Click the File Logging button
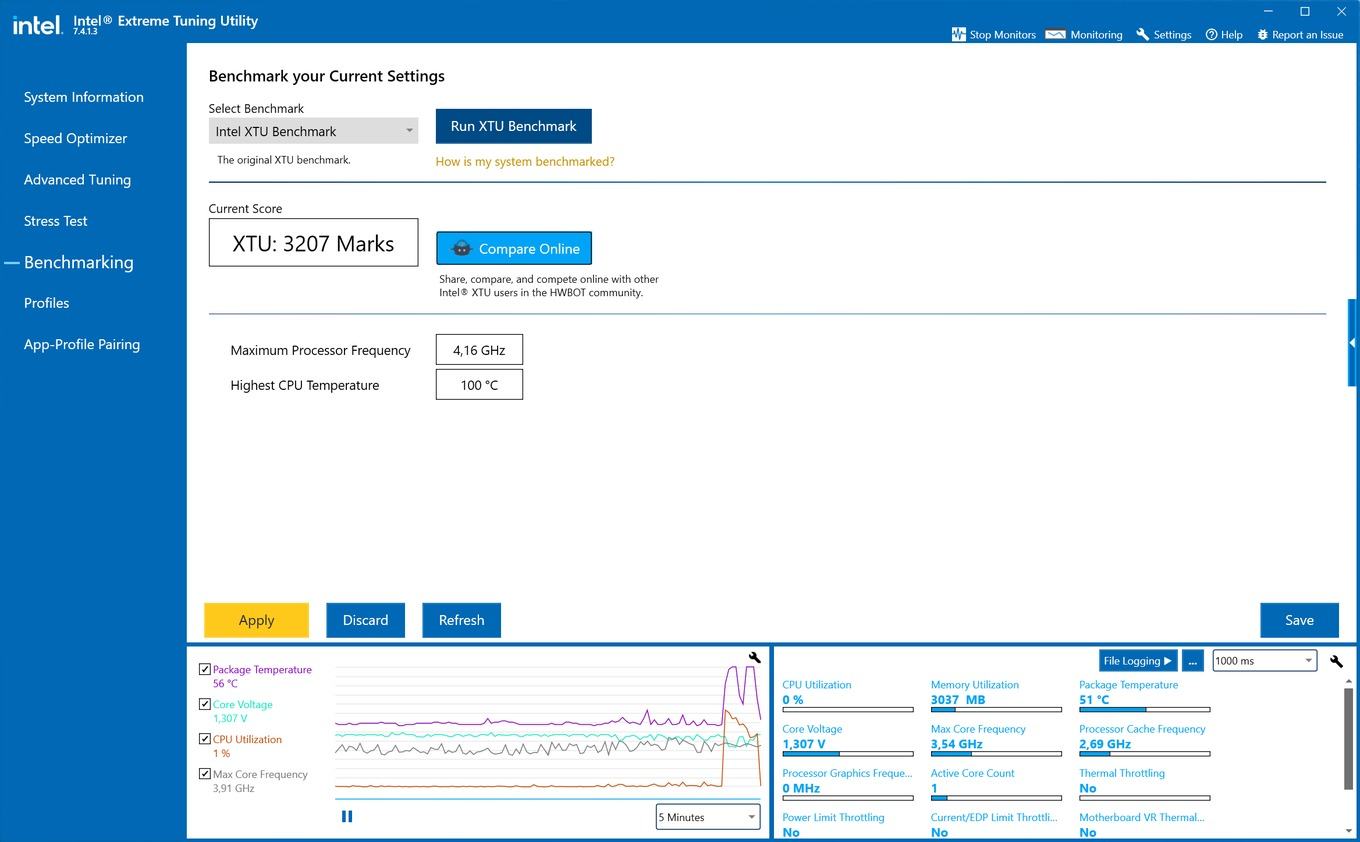Screen dimensions: 1360x842 [1137, 661]
